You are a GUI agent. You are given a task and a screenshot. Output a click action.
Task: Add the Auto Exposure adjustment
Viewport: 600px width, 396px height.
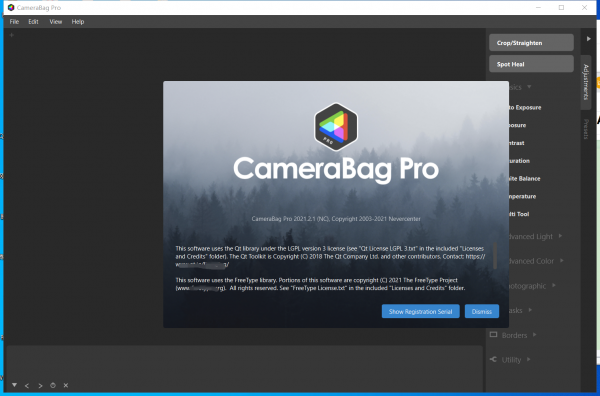click(525, 108)
